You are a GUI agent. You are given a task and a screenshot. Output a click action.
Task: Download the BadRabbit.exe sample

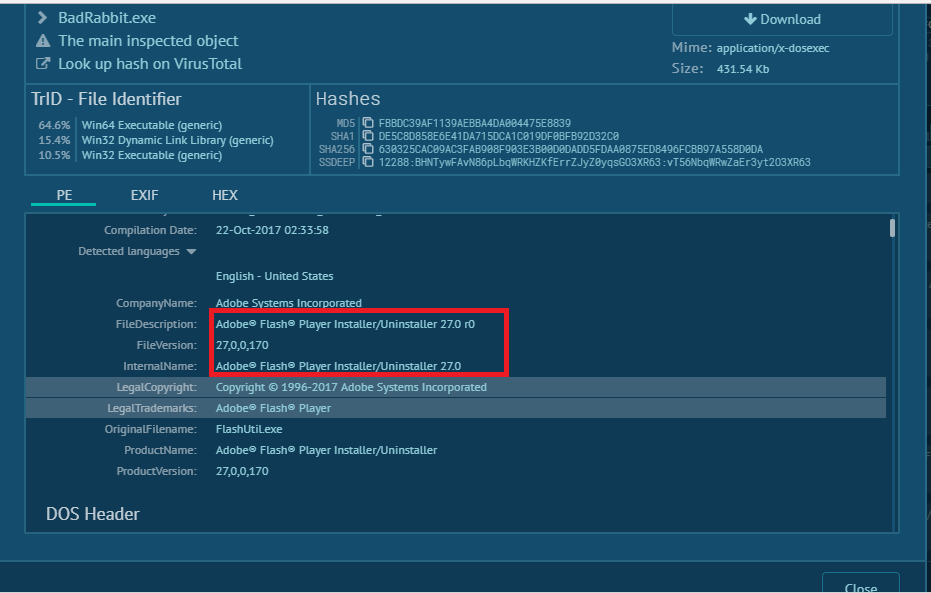point(782,20)
